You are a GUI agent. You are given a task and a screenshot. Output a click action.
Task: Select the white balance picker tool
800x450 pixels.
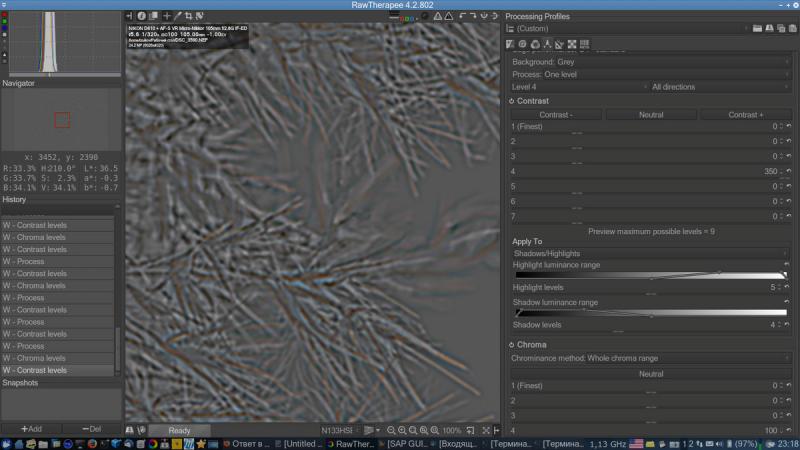[178, 16]
